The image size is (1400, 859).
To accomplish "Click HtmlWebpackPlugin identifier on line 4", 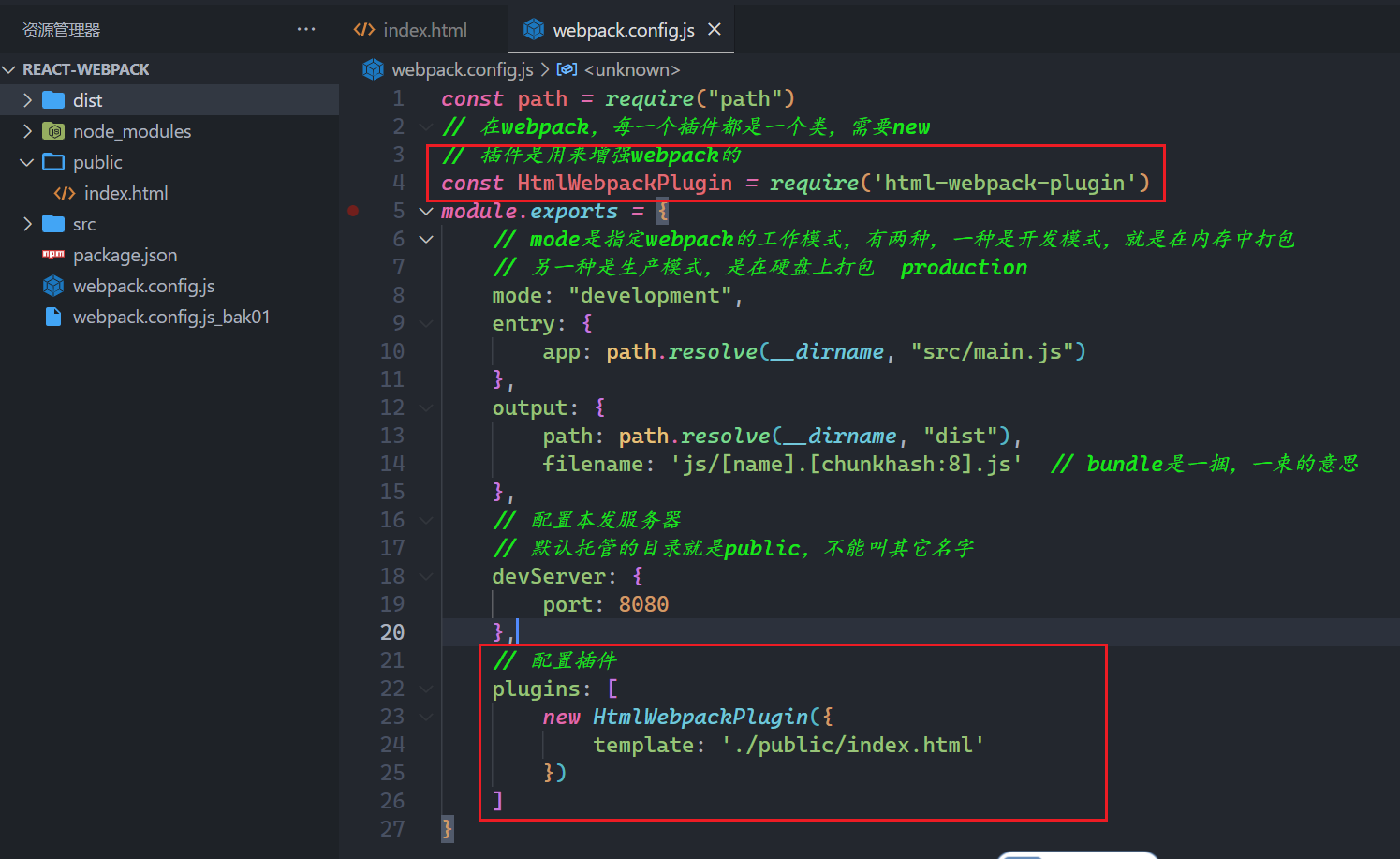I will (625, 183).
